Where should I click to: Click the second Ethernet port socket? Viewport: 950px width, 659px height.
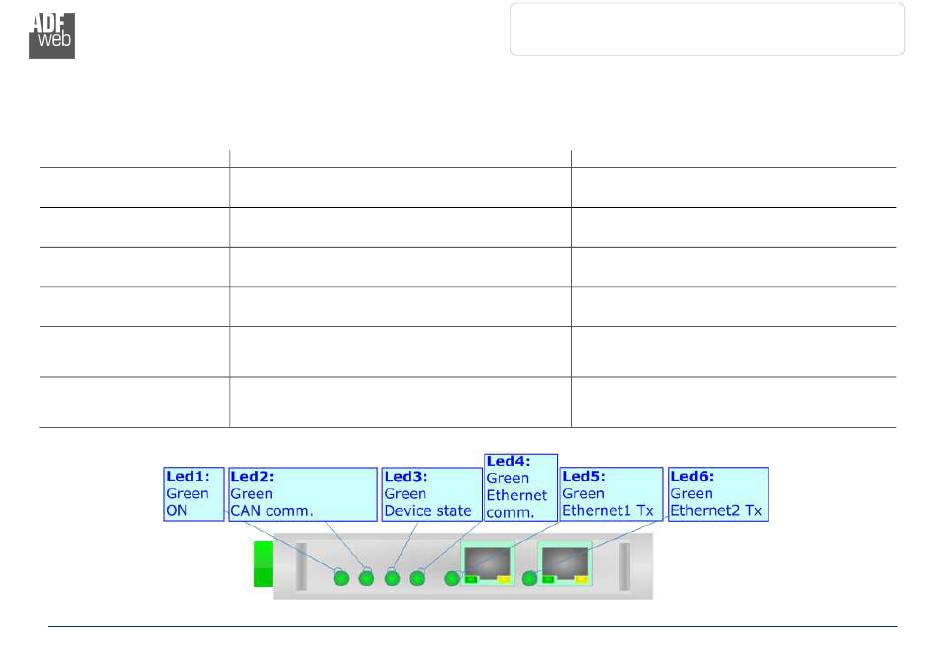point(565,564)
